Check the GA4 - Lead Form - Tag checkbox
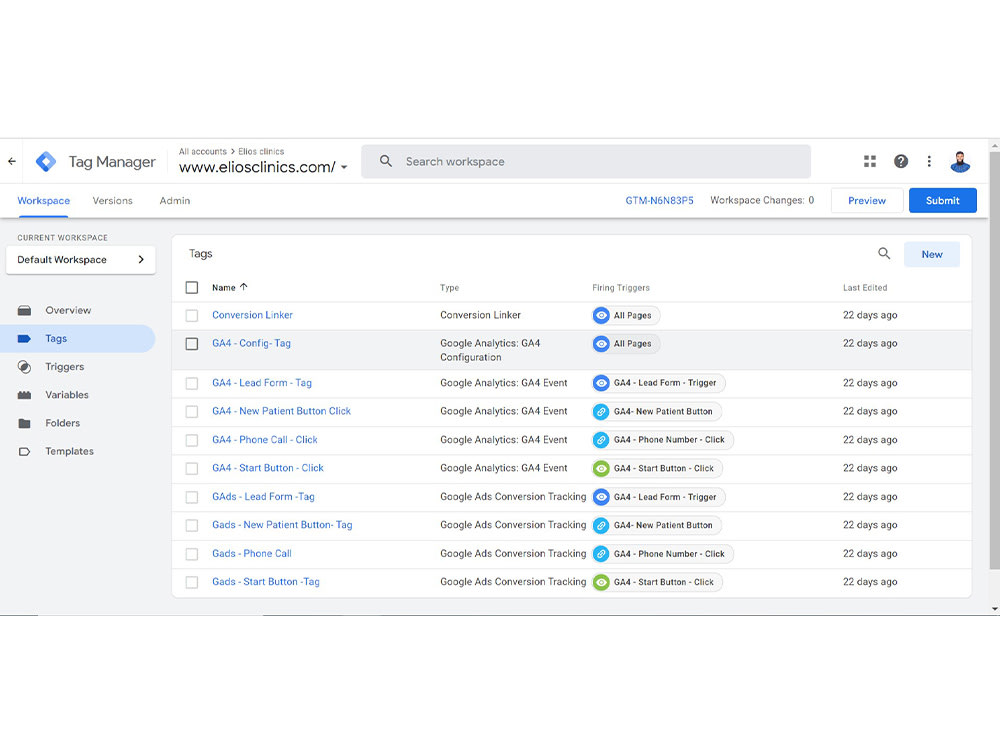 [192, 383]
